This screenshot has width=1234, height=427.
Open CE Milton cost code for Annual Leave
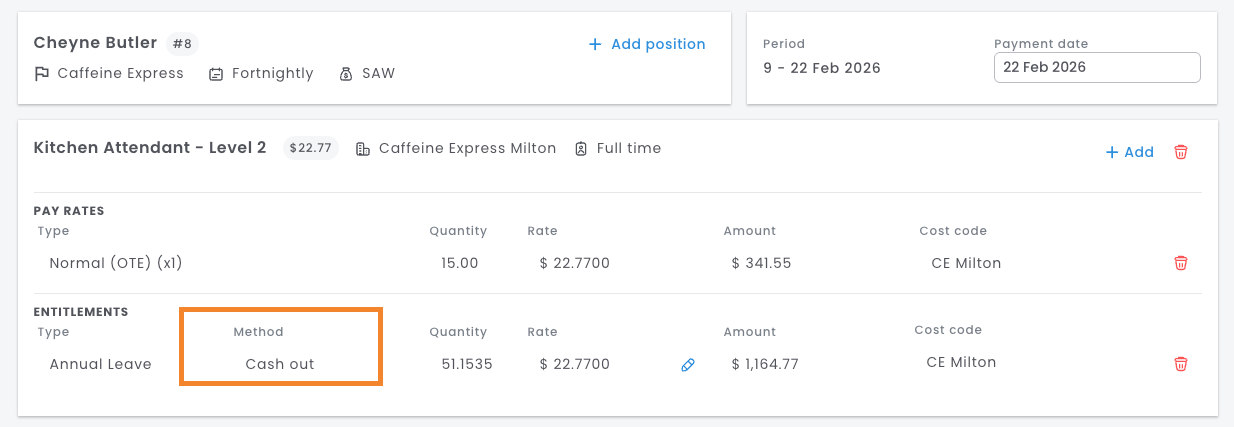962,362
